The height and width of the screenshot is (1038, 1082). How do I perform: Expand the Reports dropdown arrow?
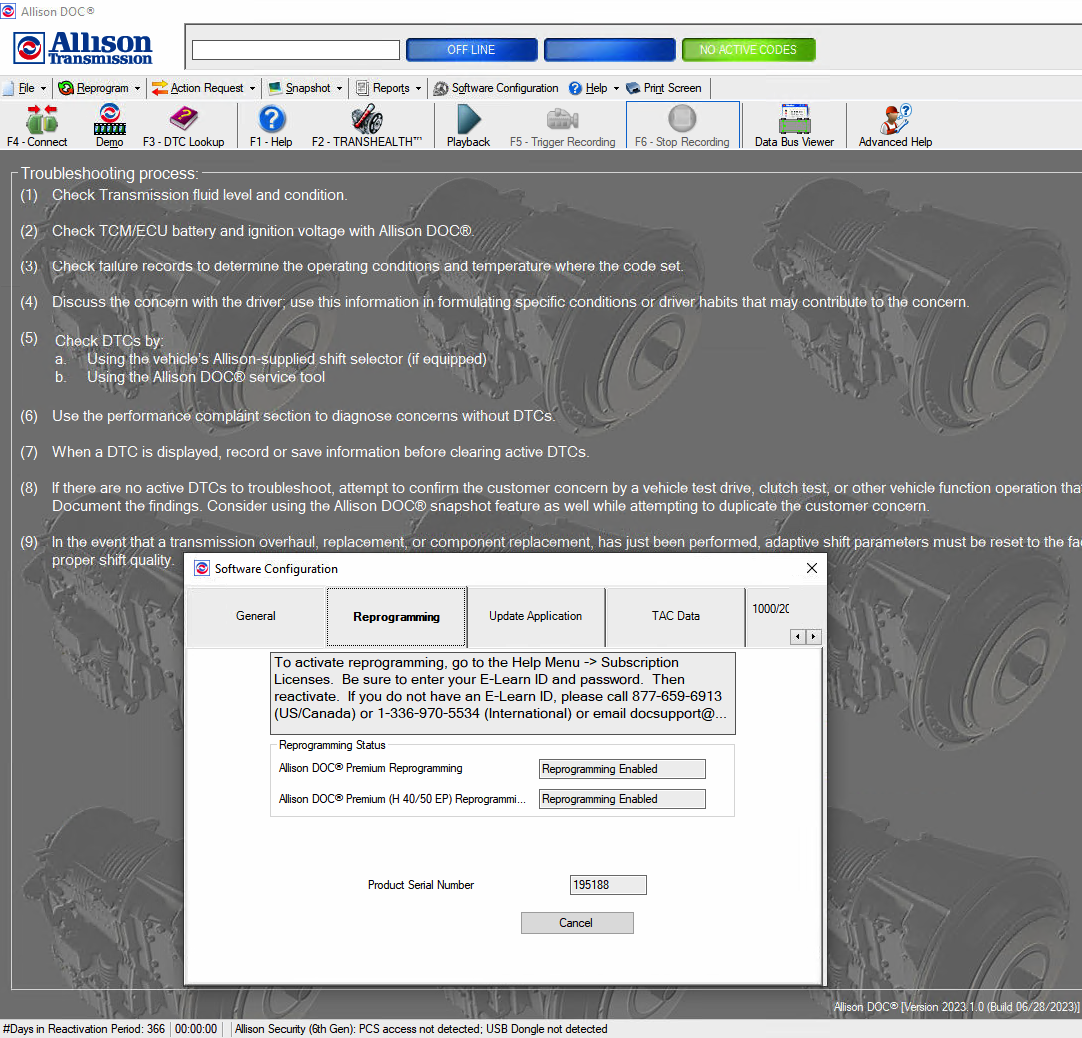[418, 88]
